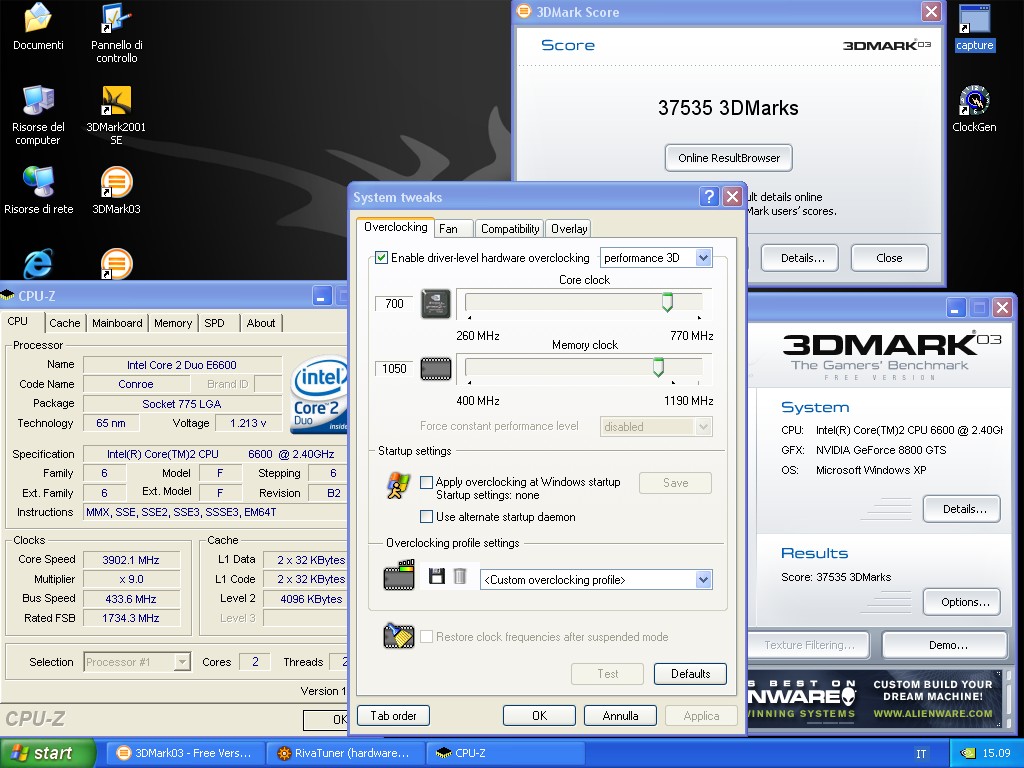Image resolution: width=1024 pixels, height=768 pixels.
Task: Click Close in 3DMark Score window
Action: tap(889, 258)
